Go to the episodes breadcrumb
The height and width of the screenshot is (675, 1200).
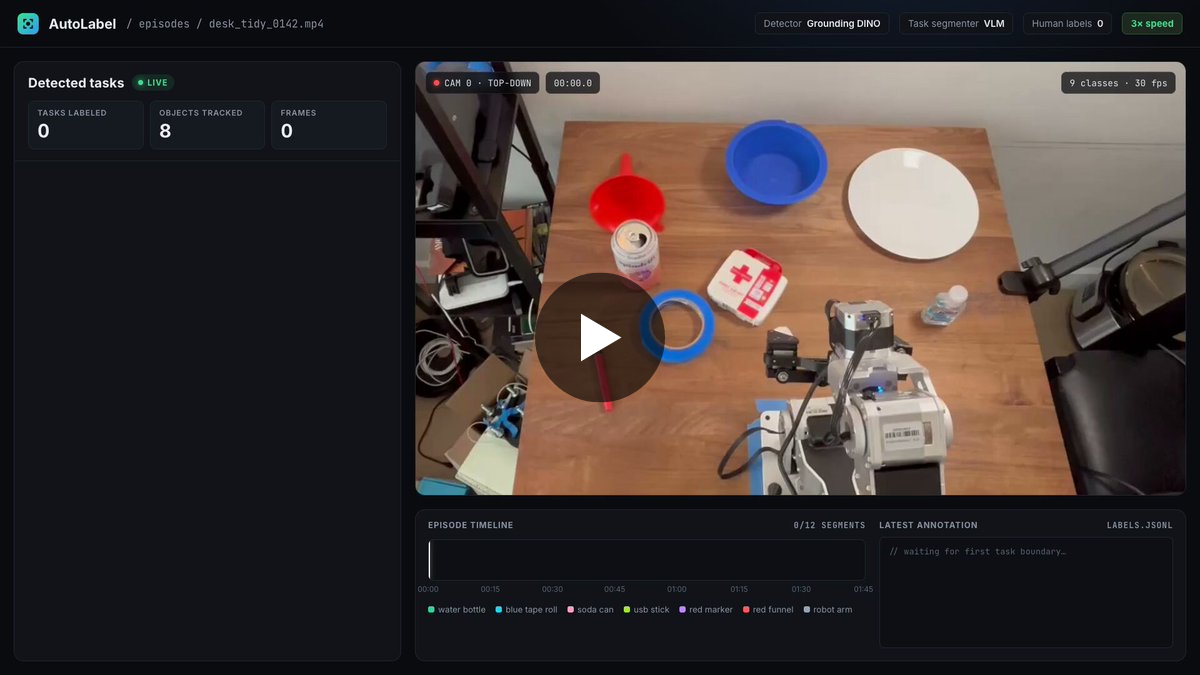[163, 24]
